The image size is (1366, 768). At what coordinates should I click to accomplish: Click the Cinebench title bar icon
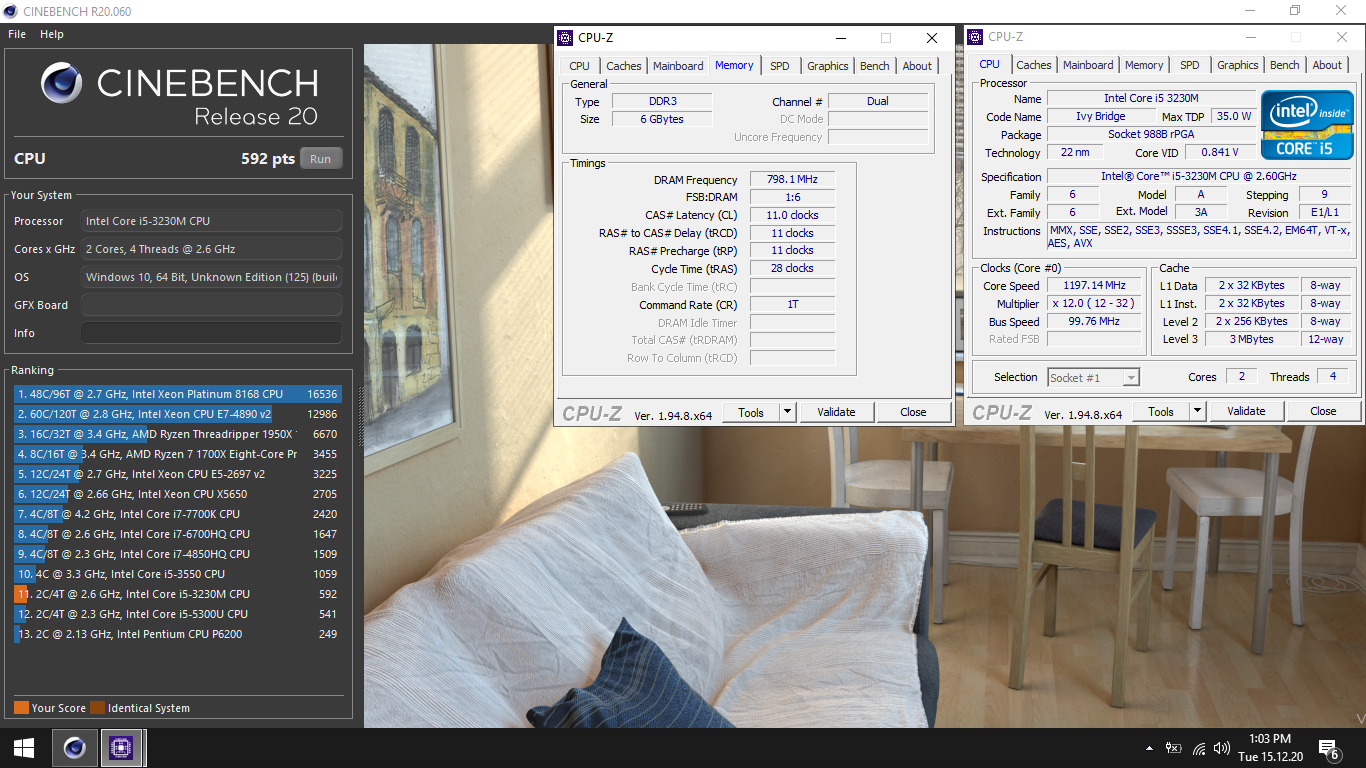point(10,11)
